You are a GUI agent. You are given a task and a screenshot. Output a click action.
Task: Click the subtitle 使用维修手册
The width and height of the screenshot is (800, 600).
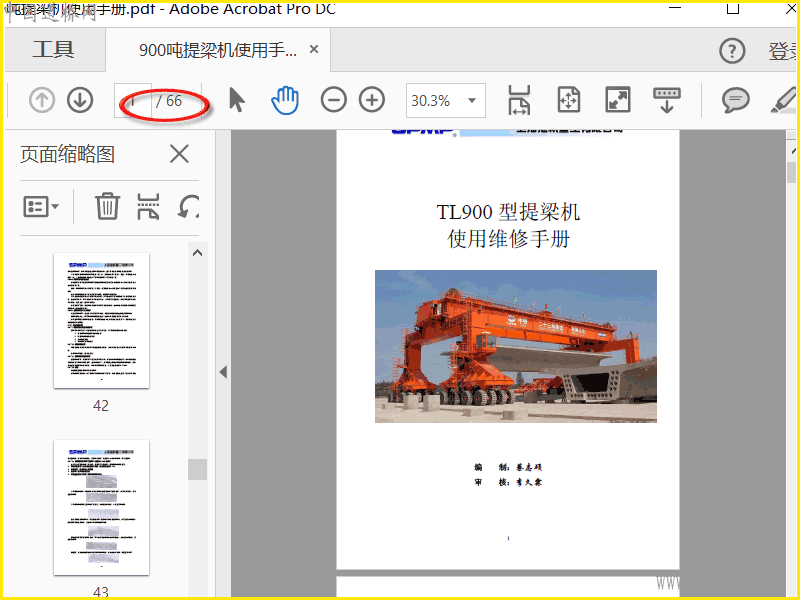[509, 239]
